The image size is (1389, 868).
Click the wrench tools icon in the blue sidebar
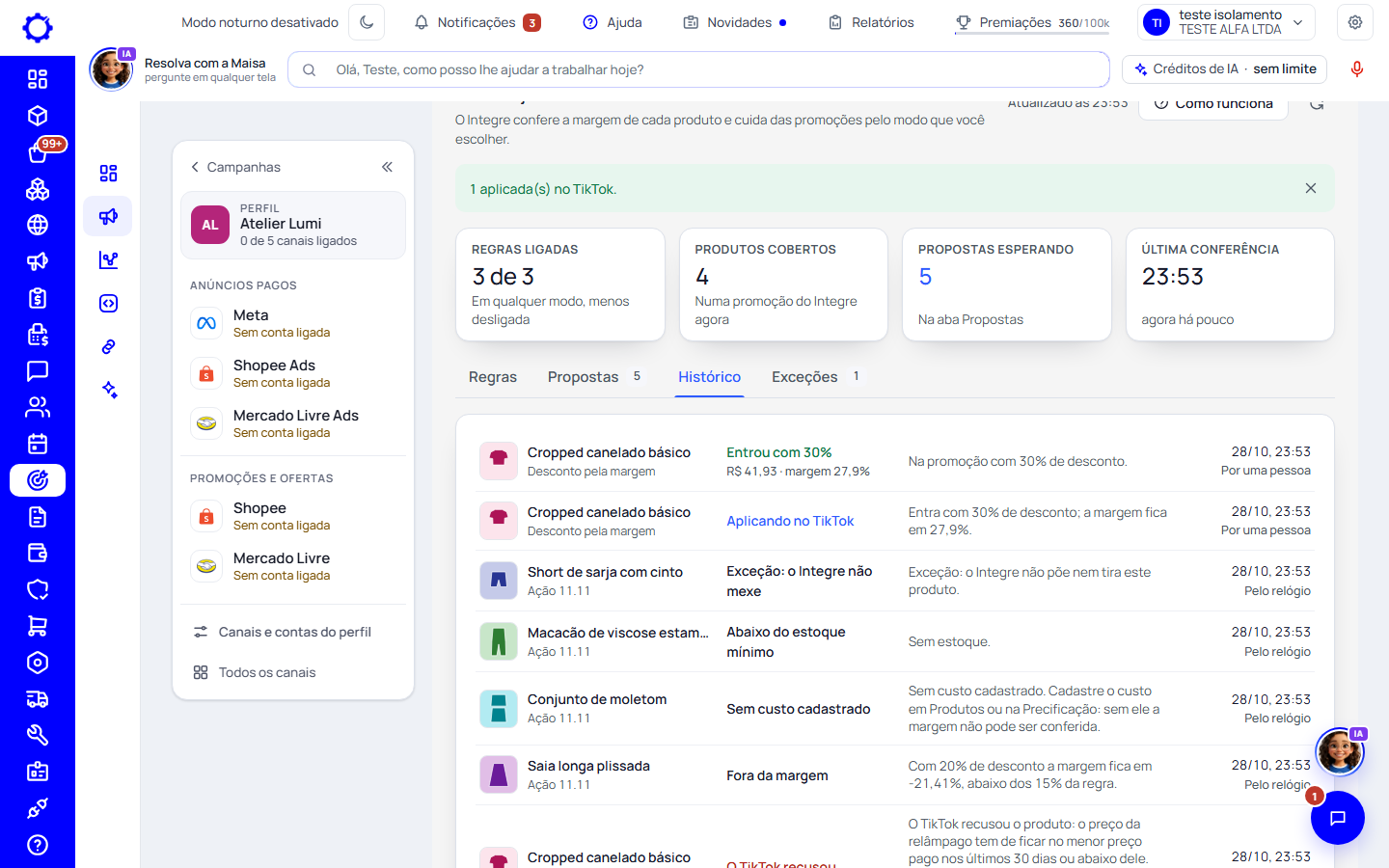point(38,735)
